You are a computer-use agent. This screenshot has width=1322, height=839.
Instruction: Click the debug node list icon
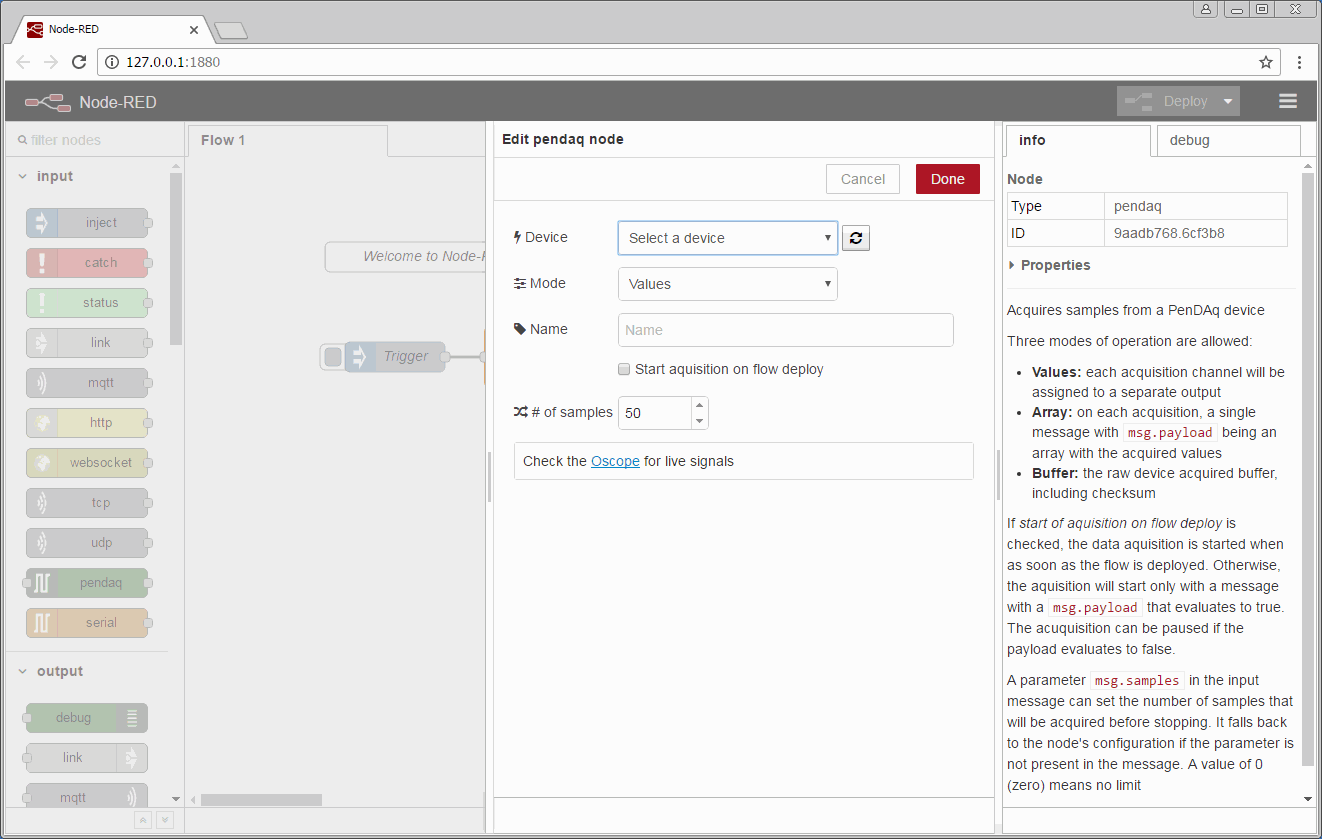(132, 718)
